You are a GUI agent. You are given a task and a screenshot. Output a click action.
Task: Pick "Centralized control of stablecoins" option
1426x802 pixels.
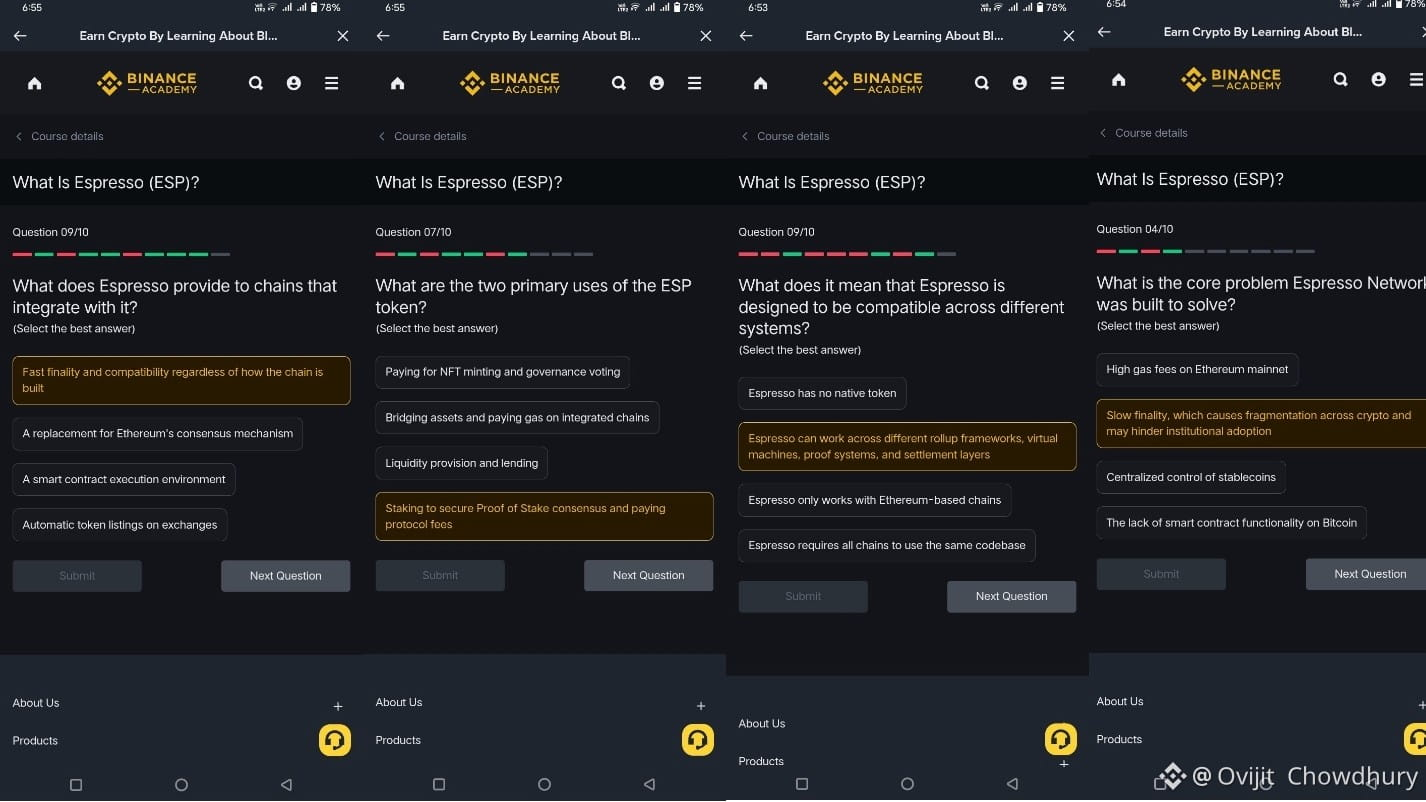pos(1191,477)
